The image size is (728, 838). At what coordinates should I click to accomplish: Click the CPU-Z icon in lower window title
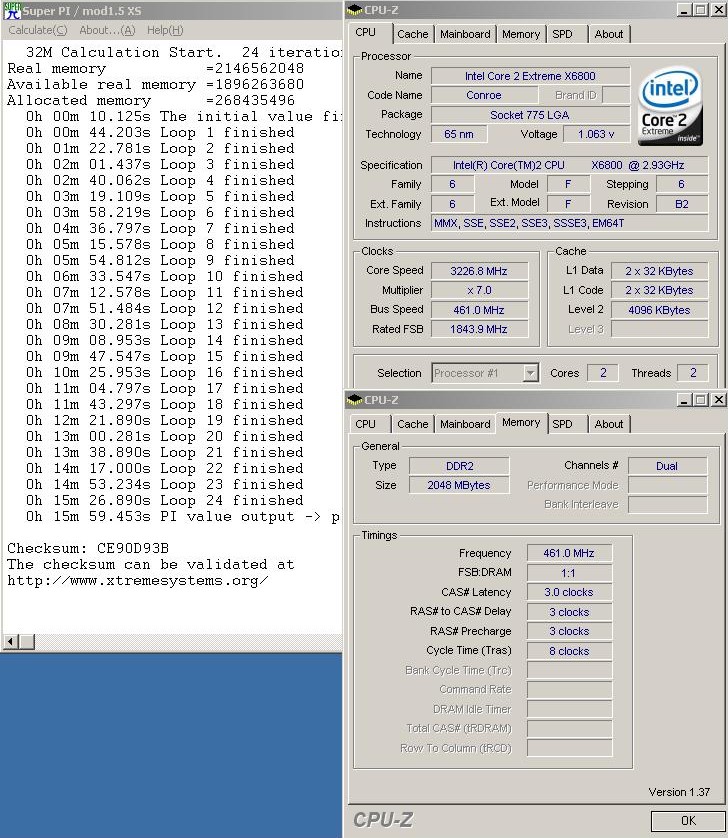(x=354, y=400)
